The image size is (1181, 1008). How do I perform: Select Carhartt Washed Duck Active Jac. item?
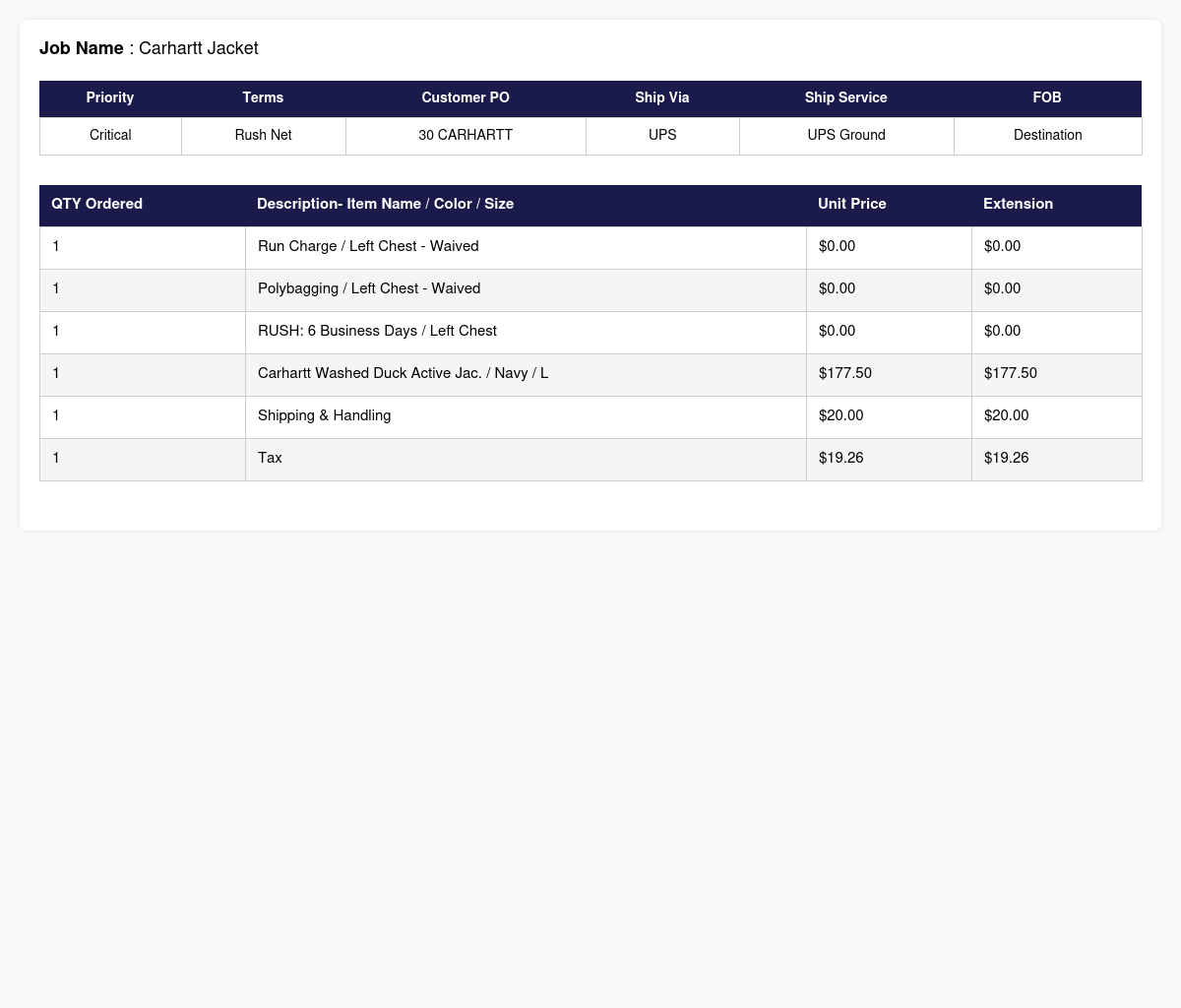403,374
